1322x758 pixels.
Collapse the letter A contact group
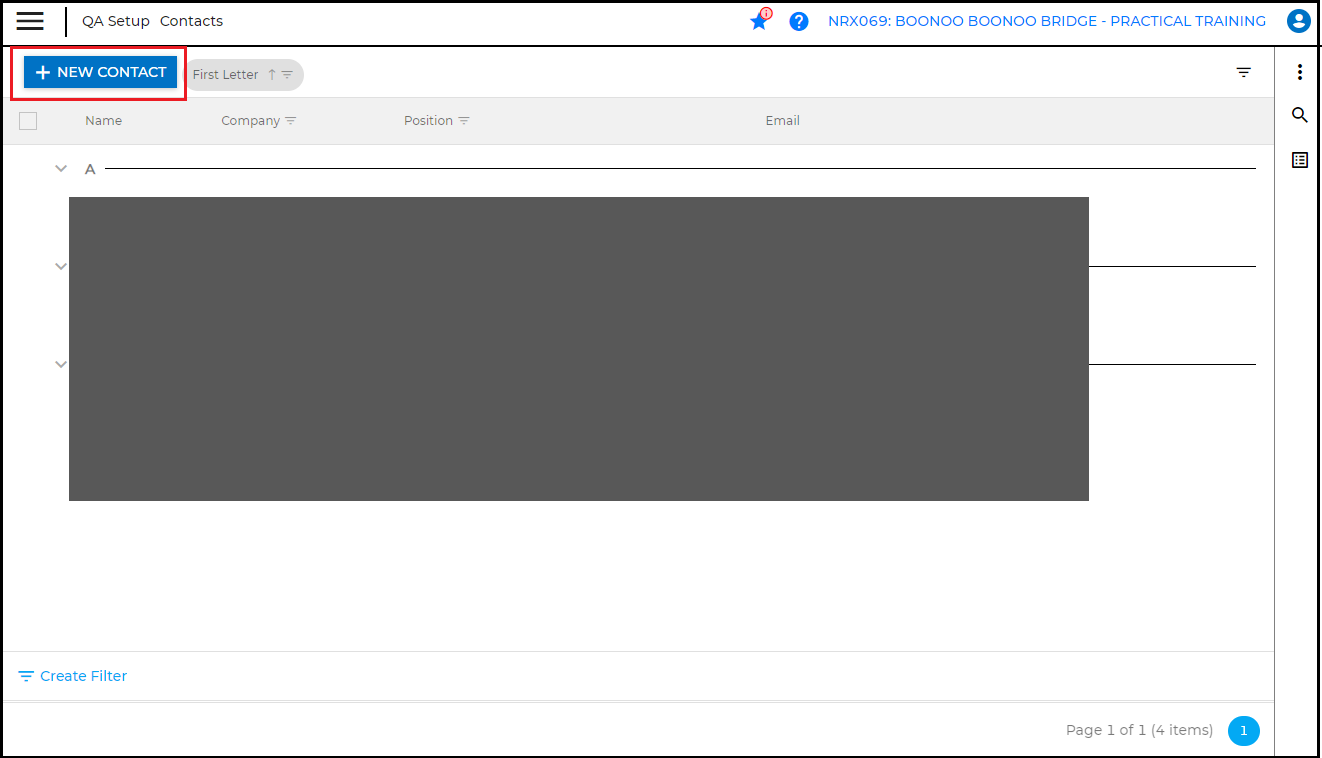[60, 168]
